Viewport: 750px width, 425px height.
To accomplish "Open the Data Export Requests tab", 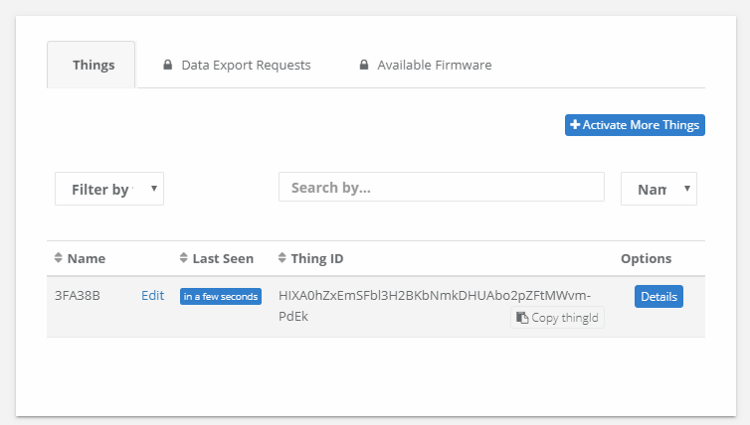I will (237, 65).
